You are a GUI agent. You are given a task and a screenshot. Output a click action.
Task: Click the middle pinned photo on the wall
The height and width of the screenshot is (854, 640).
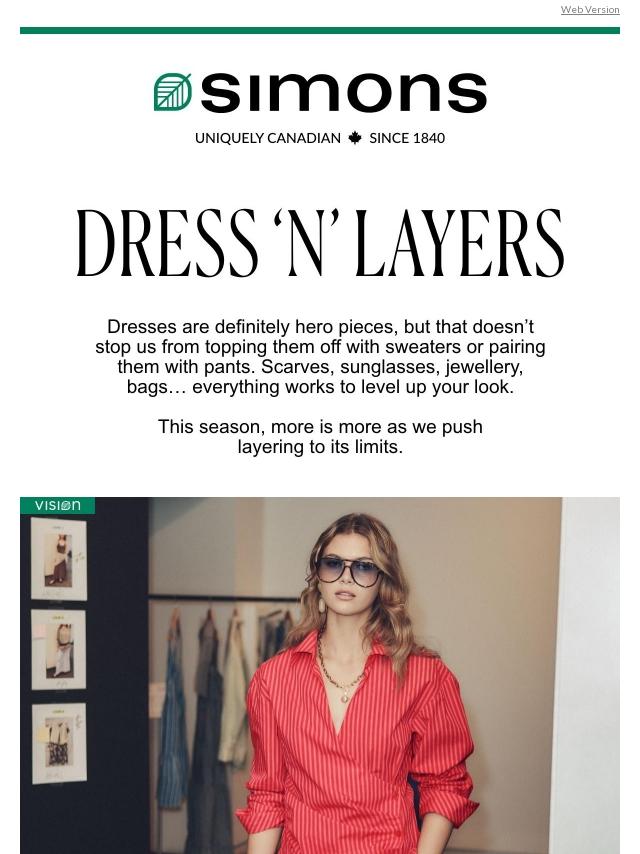click(x=59, y=649)
